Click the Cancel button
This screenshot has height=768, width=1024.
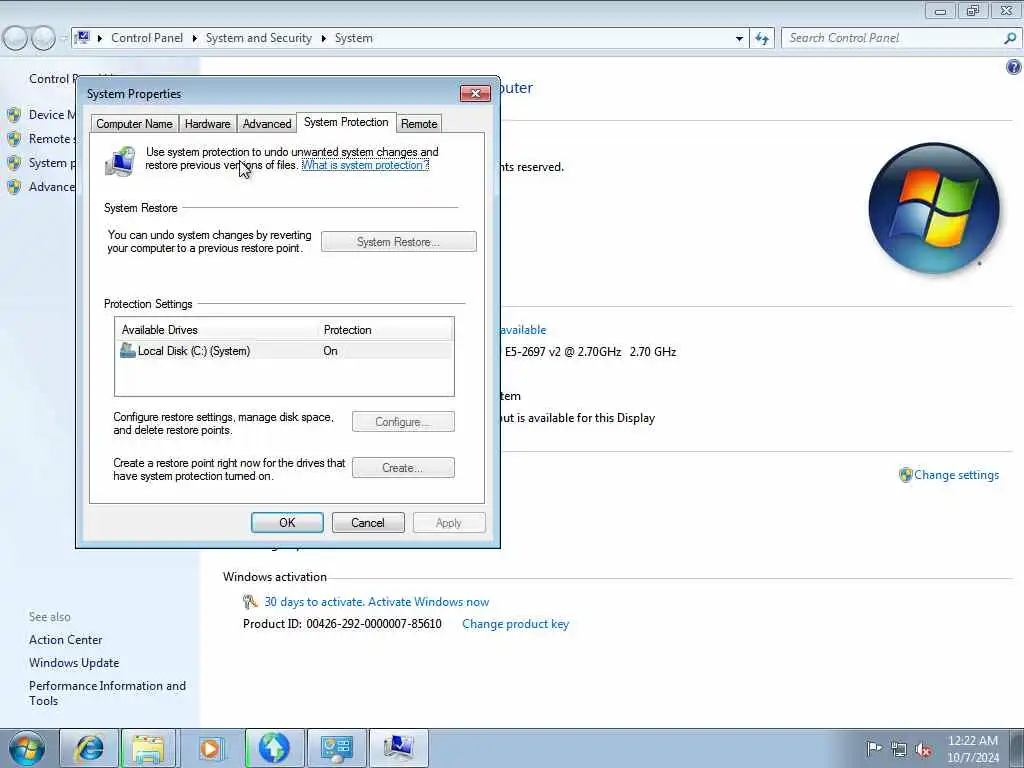368,522
